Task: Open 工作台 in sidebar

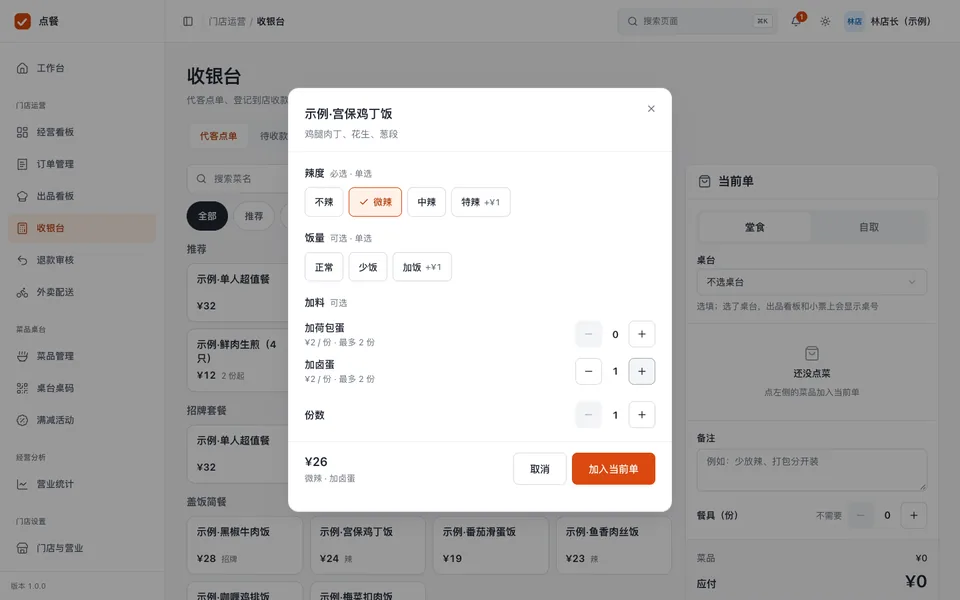Action: [x=82, y=68]
